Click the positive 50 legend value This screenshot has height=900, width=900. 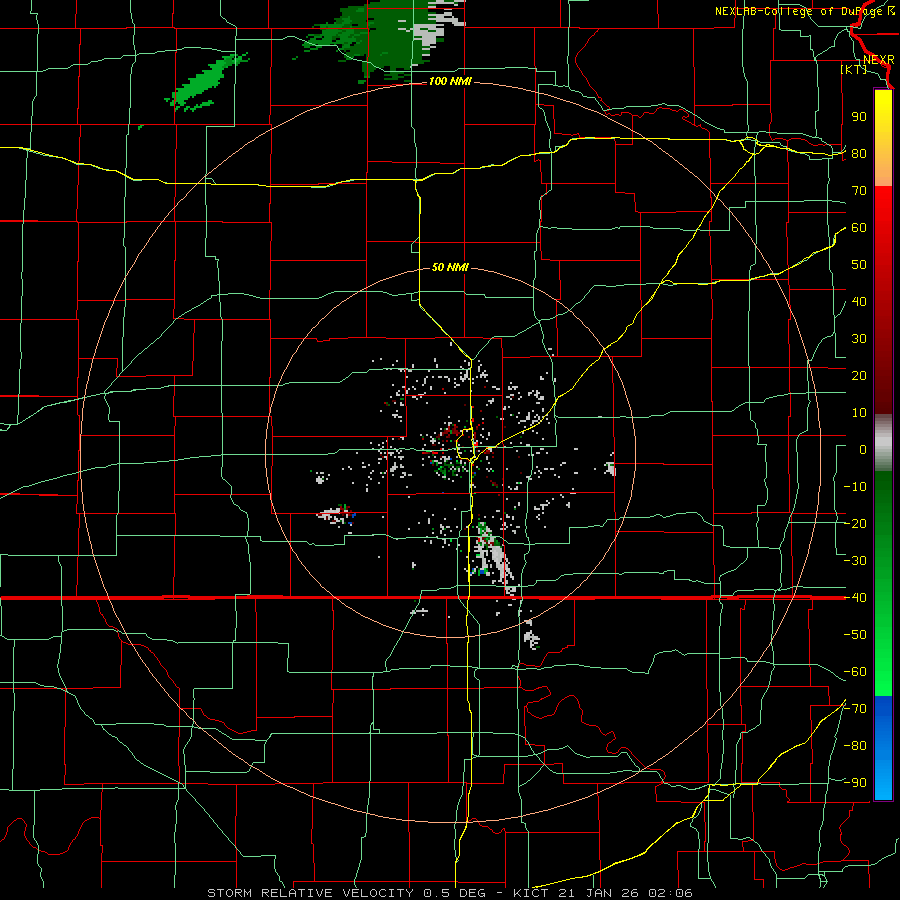point(859,265)
